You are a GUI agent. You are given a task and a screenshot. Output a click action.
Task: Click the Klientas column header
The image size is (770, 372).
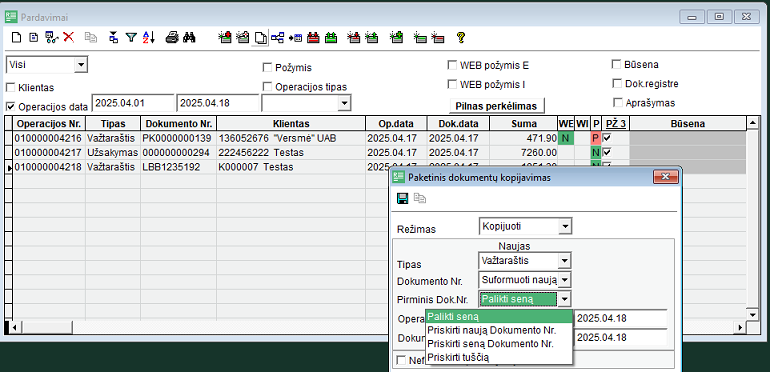[291, 124]
